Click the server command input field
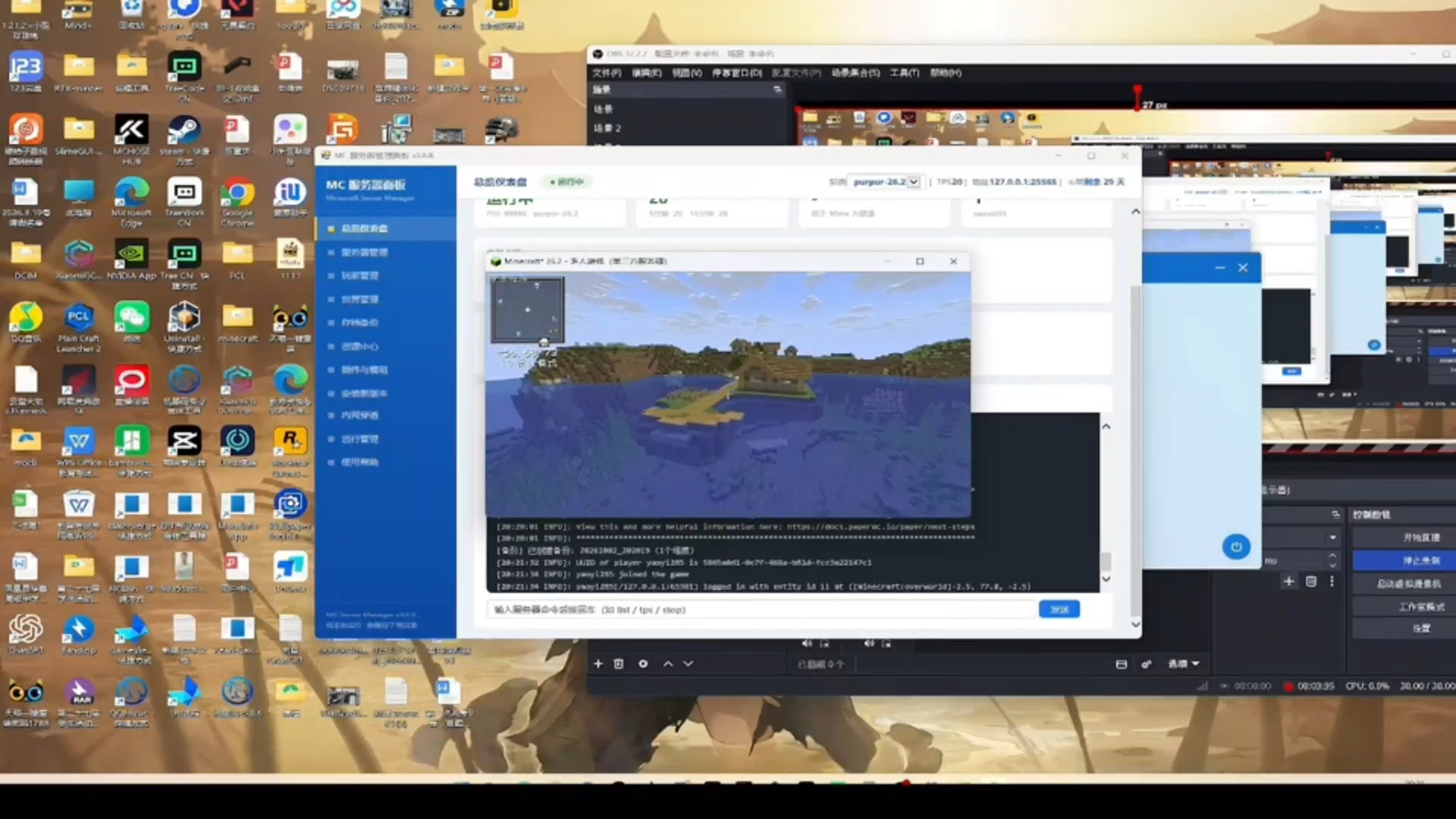 (x=761, y=609)
